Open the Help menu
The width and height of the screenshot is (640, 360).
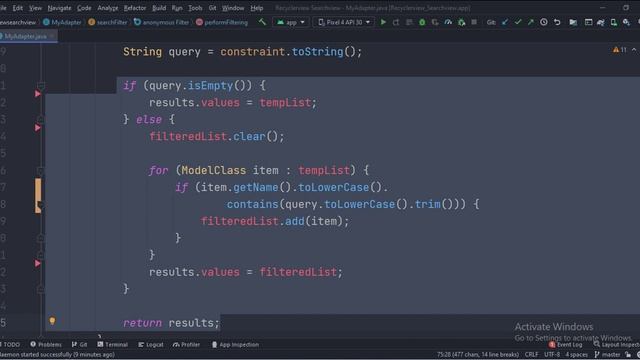256,8
